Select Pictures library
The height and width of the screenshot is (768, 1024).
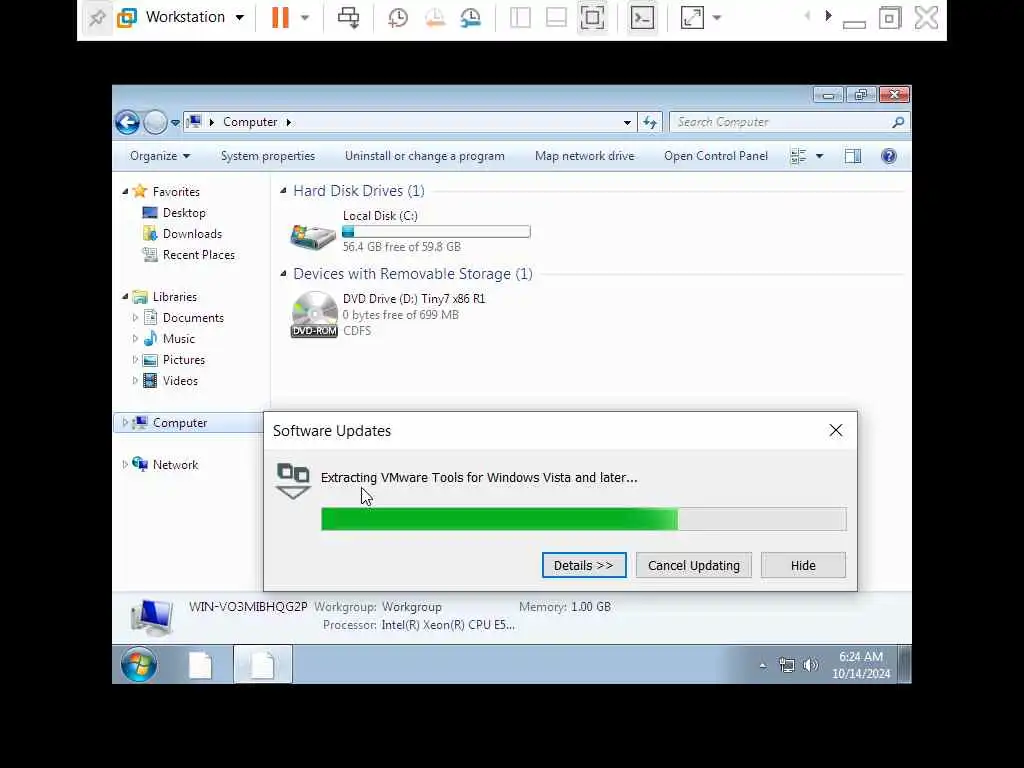click(184, 360)
